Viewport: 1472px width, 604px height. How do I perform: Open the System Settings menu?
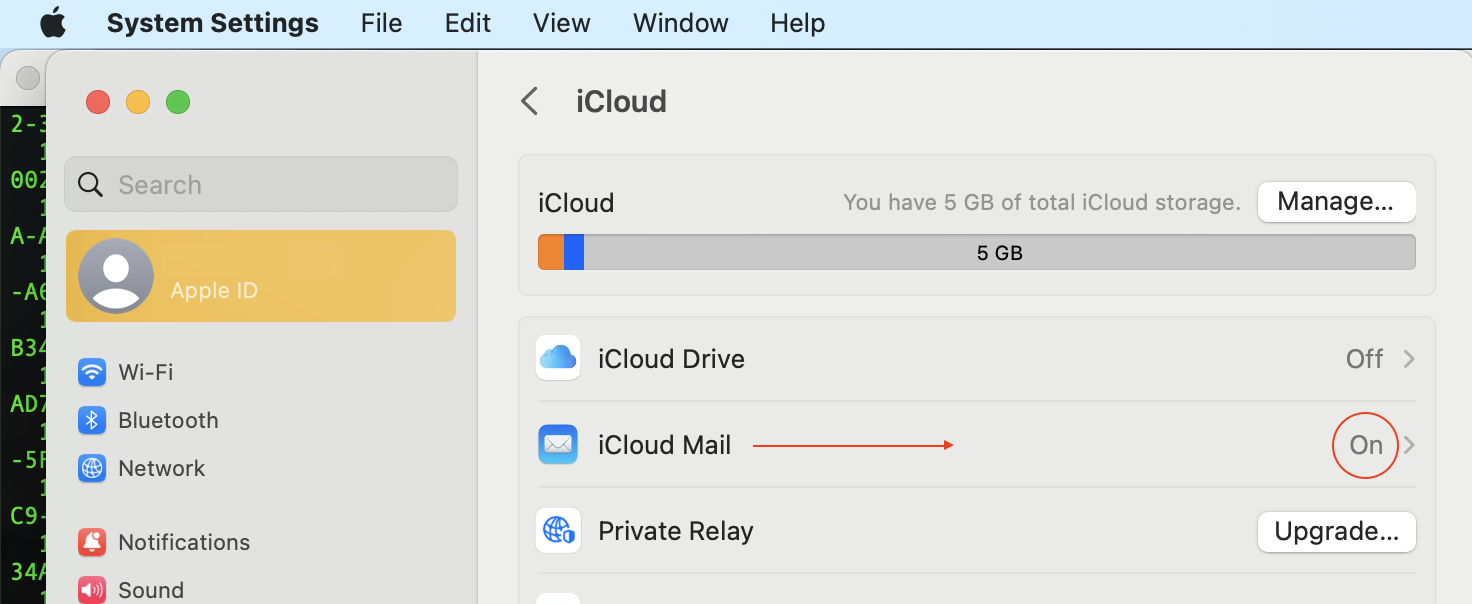tap(212, 23)
